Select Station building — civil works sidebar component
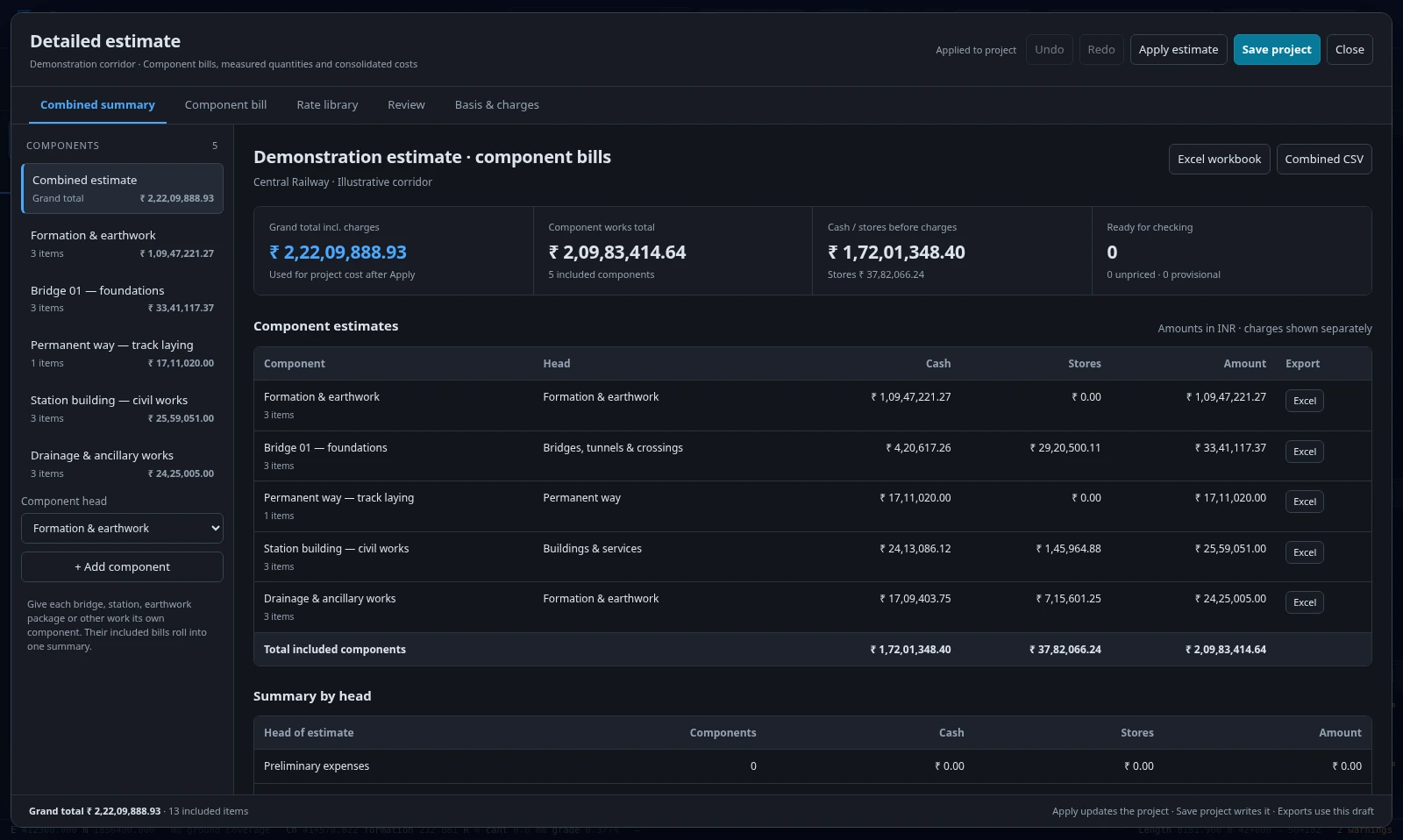The width and height of the screenshot is (1403, 840). pos(122,409)
